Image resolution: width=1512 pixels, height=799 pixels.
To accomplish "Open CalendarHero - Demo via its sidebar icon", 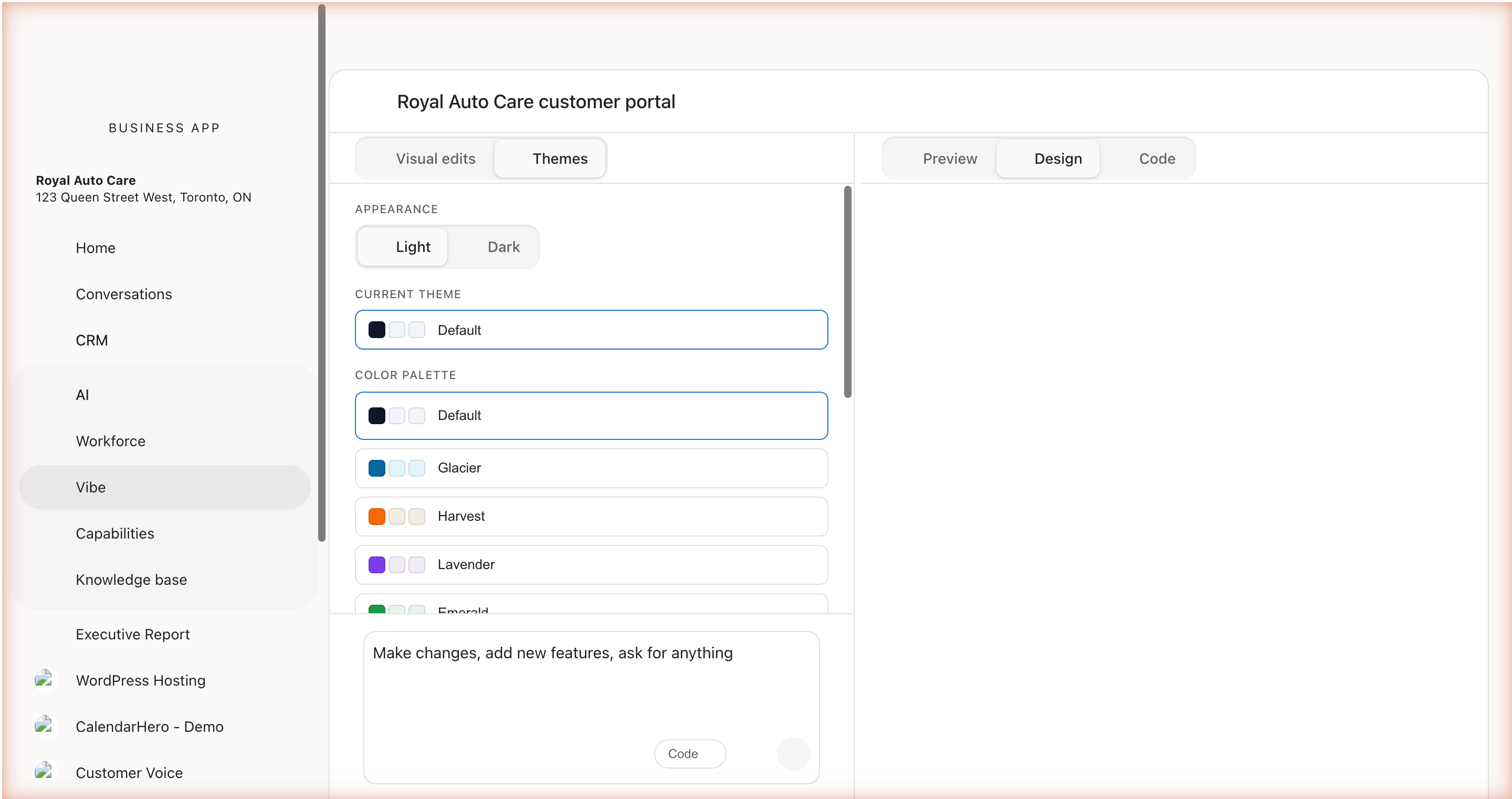I will (45, 726).
